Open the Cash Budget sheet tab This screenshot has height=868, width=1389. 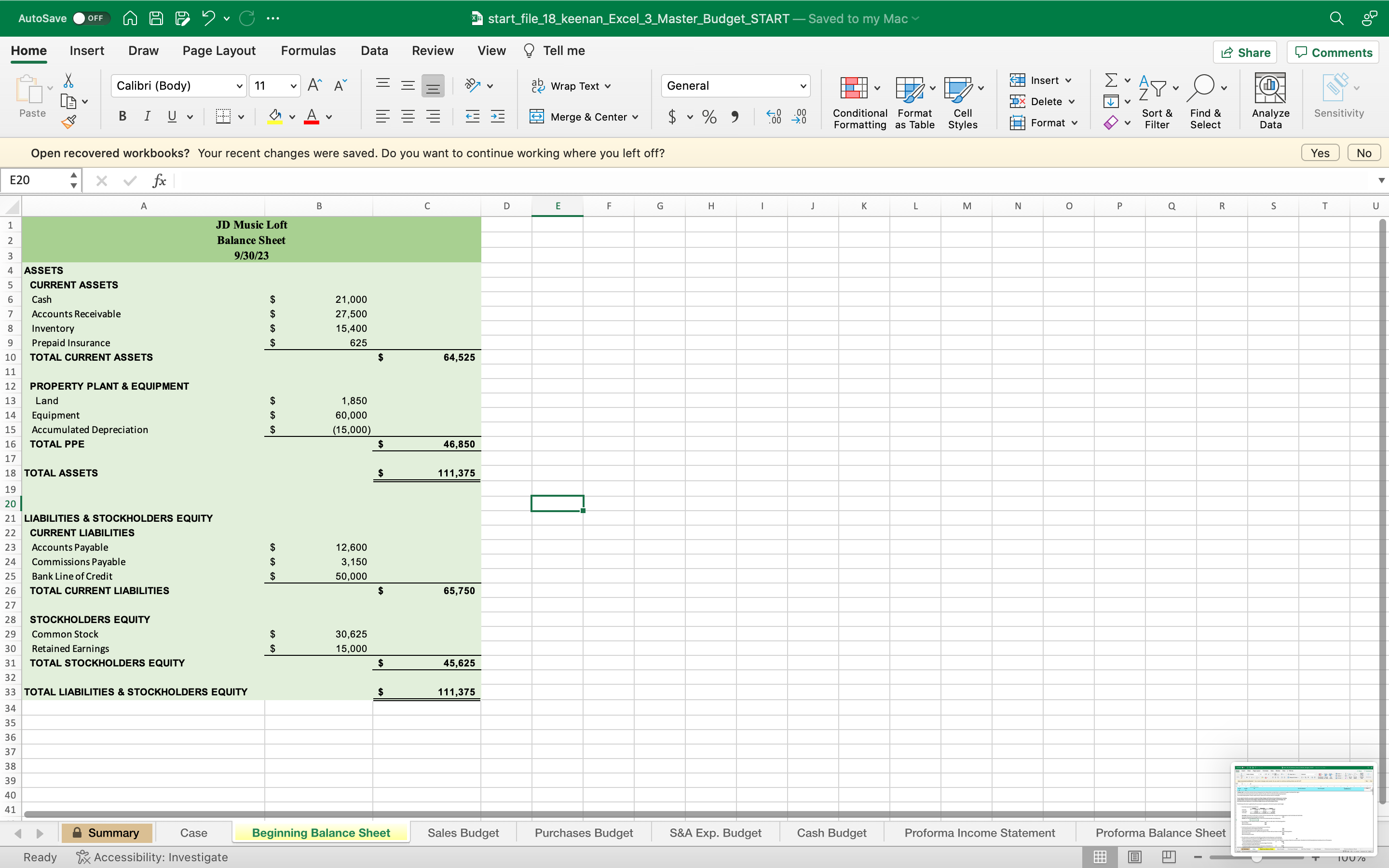coord(831,832)
